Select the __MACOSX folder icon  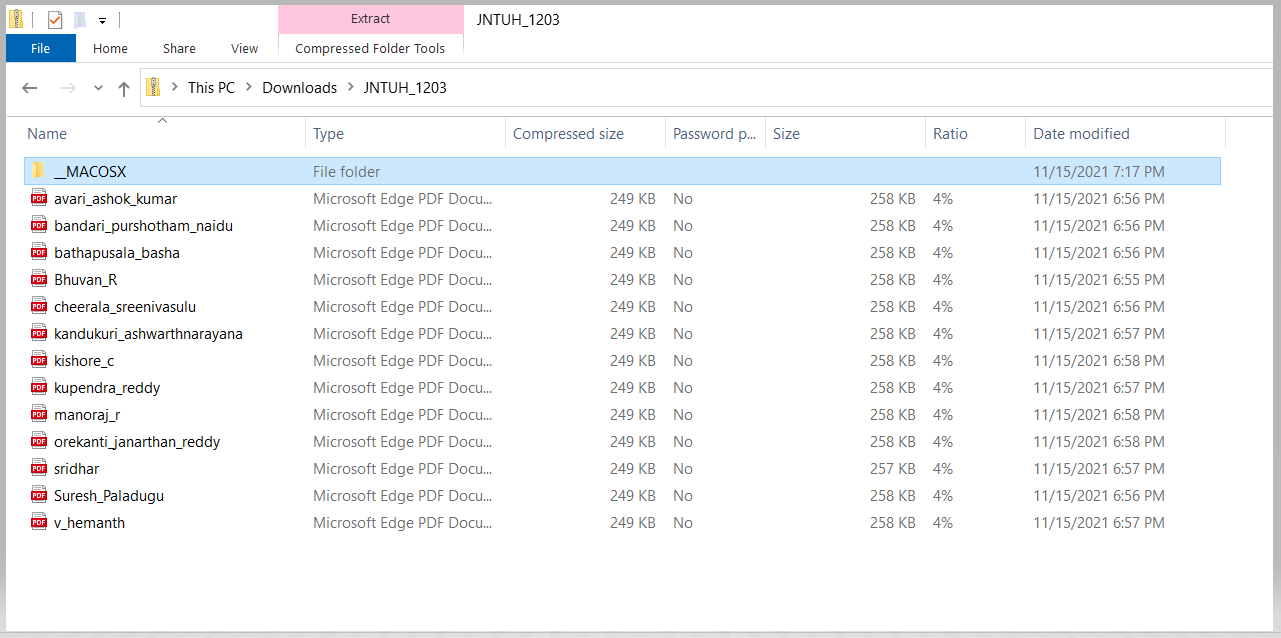coord(39,172)
